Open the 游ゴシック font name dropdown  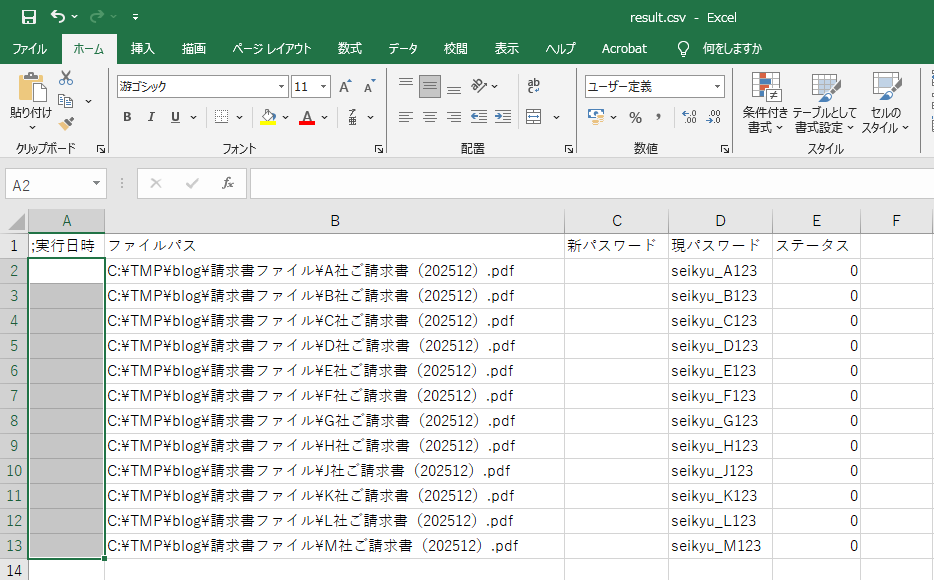pos(281,87)
